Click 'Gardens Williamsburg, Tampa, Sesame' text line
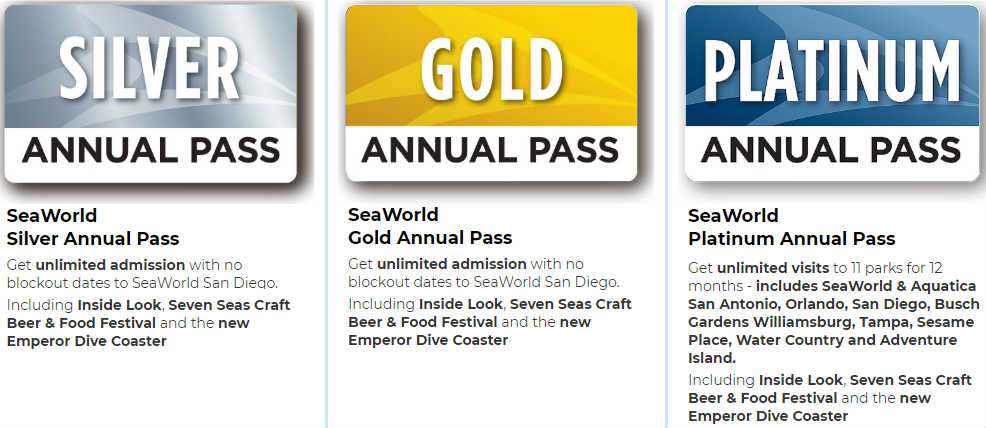The image size is (986, 428). coord(833,322)
